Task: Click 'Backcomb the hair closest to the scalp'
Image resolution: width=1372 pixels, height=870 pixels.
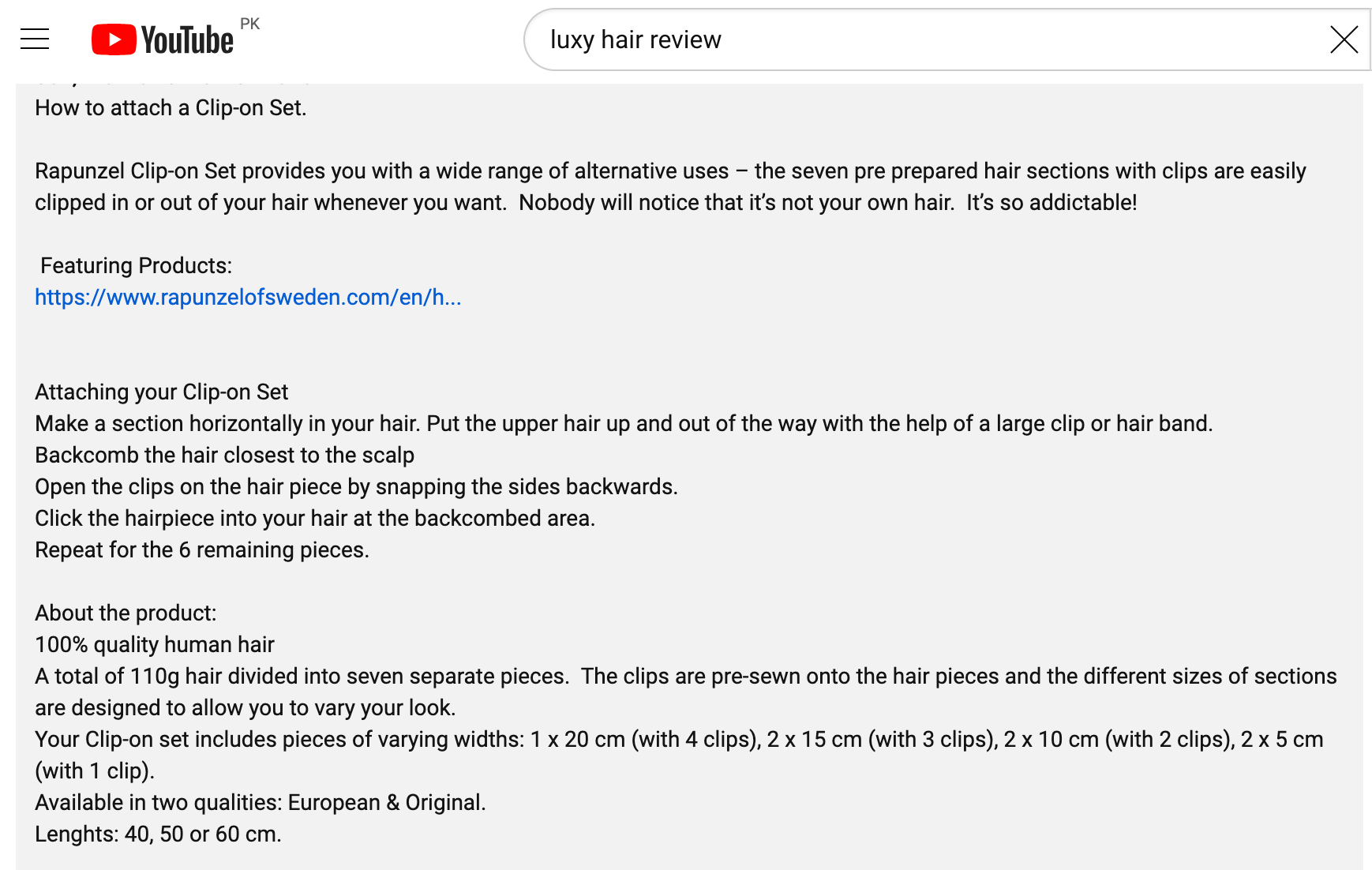Action: coord(224,456)
